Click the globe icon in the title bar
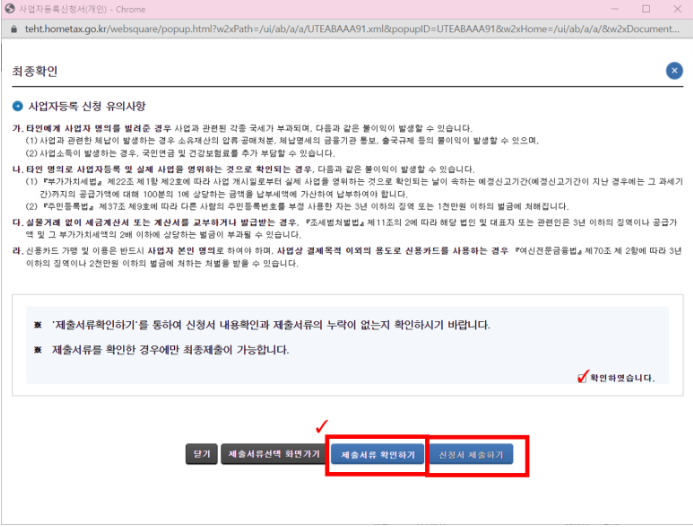The width and height of the screenshot is (693, 527). click(x=9, y=9)
